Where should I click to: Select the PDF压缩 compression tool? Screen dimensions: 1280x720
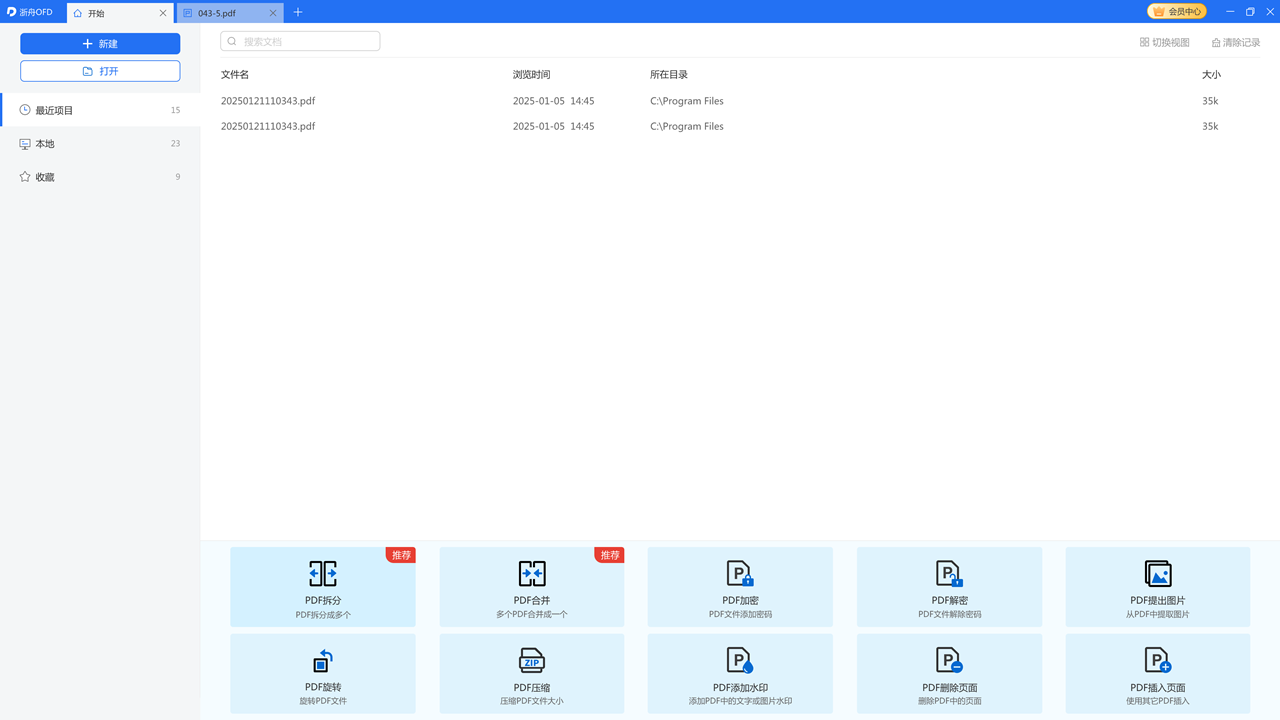coord(531,673)
